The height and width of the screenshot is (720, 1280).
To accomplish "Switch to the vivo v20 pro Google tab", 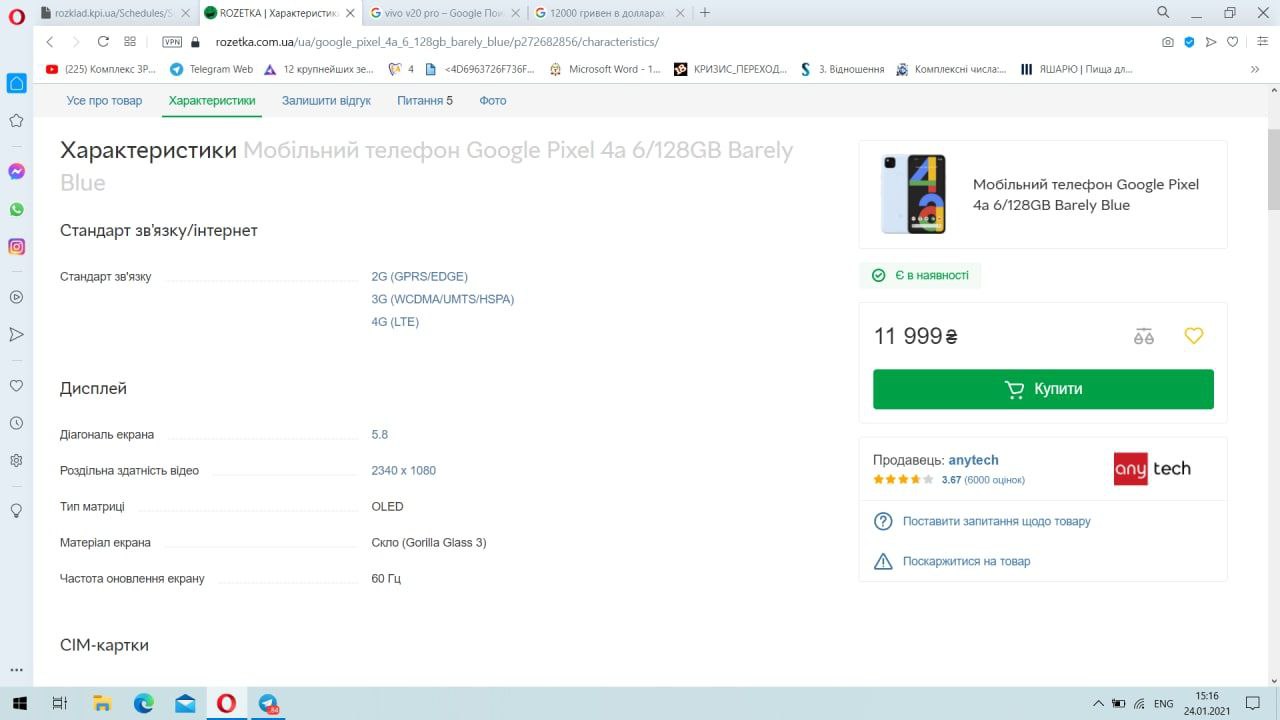I will point(444,13).
